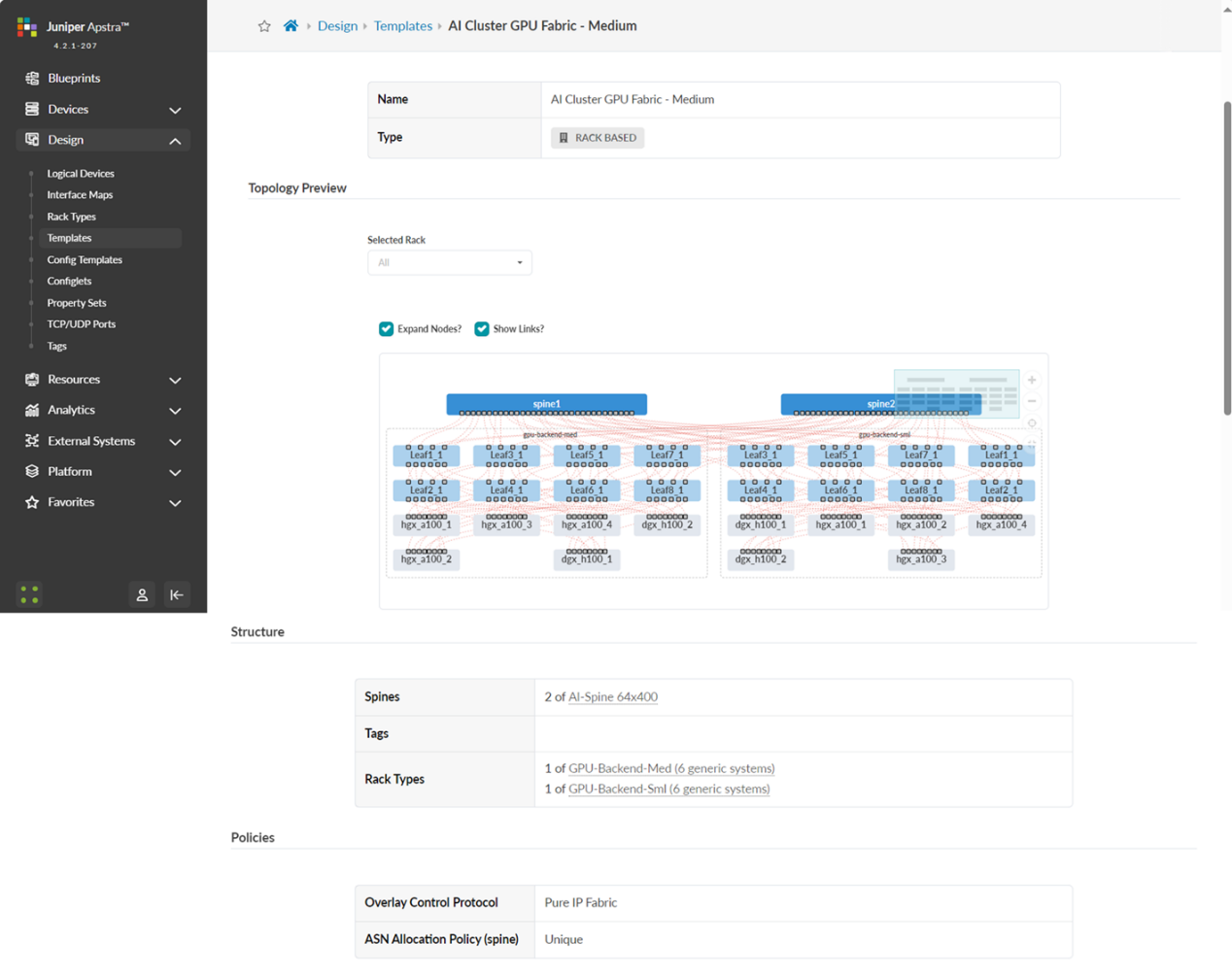Screen dimensions: 1232x977
Task: Click the green four-dot status icon
Action: point(29,594)
